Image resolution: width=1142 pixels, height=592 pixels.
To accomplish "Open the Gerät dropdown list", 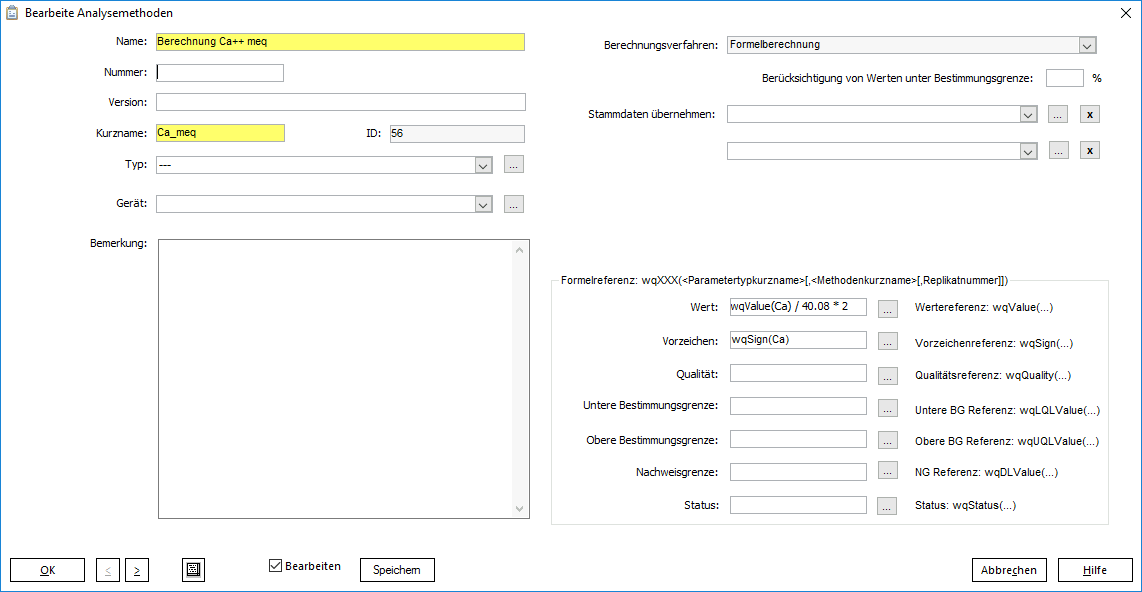I will point(484,204).
